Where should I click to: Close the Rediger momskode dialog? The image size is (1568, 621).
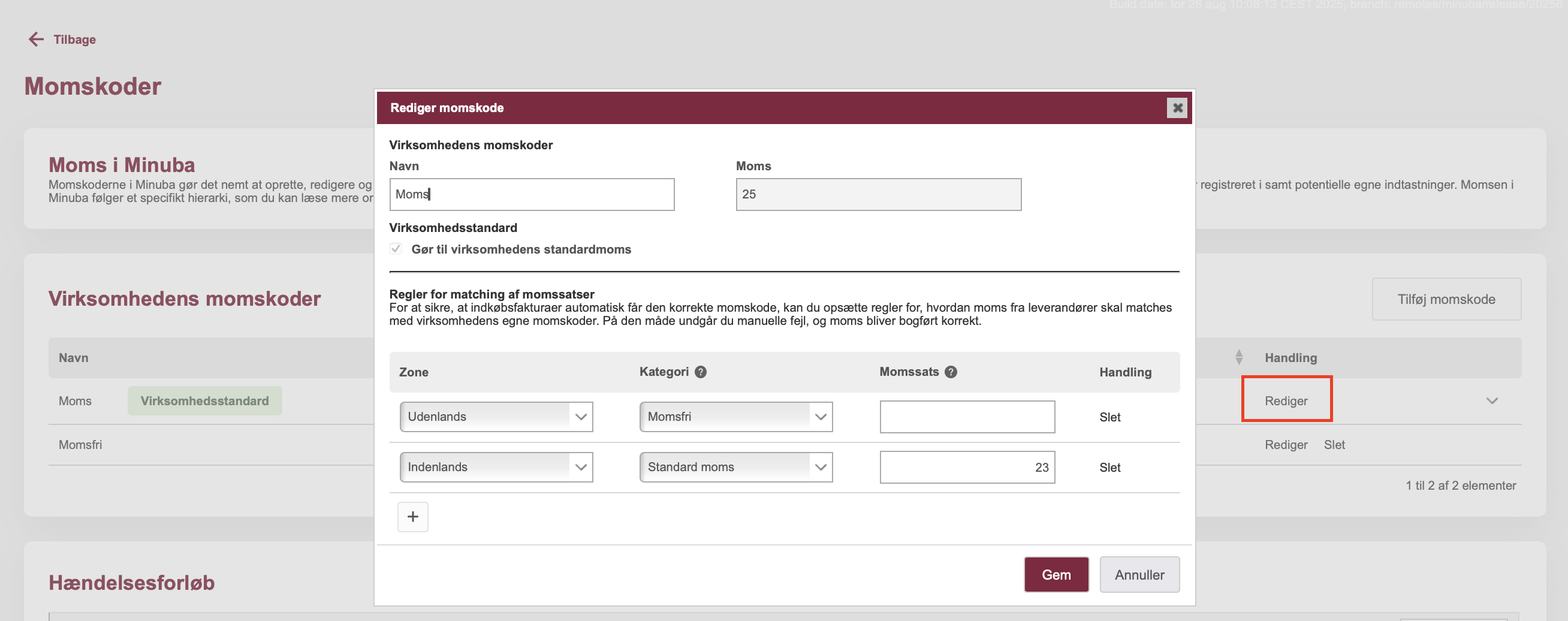pyautogui.click(x=1177, y=108)
